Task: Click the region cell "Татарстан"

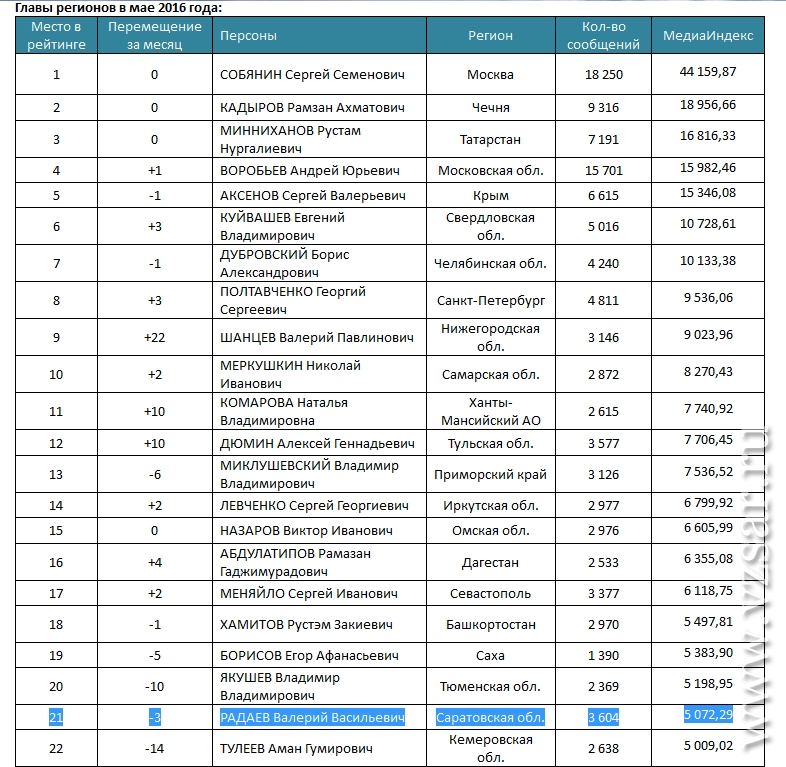Action: [490, 140]
